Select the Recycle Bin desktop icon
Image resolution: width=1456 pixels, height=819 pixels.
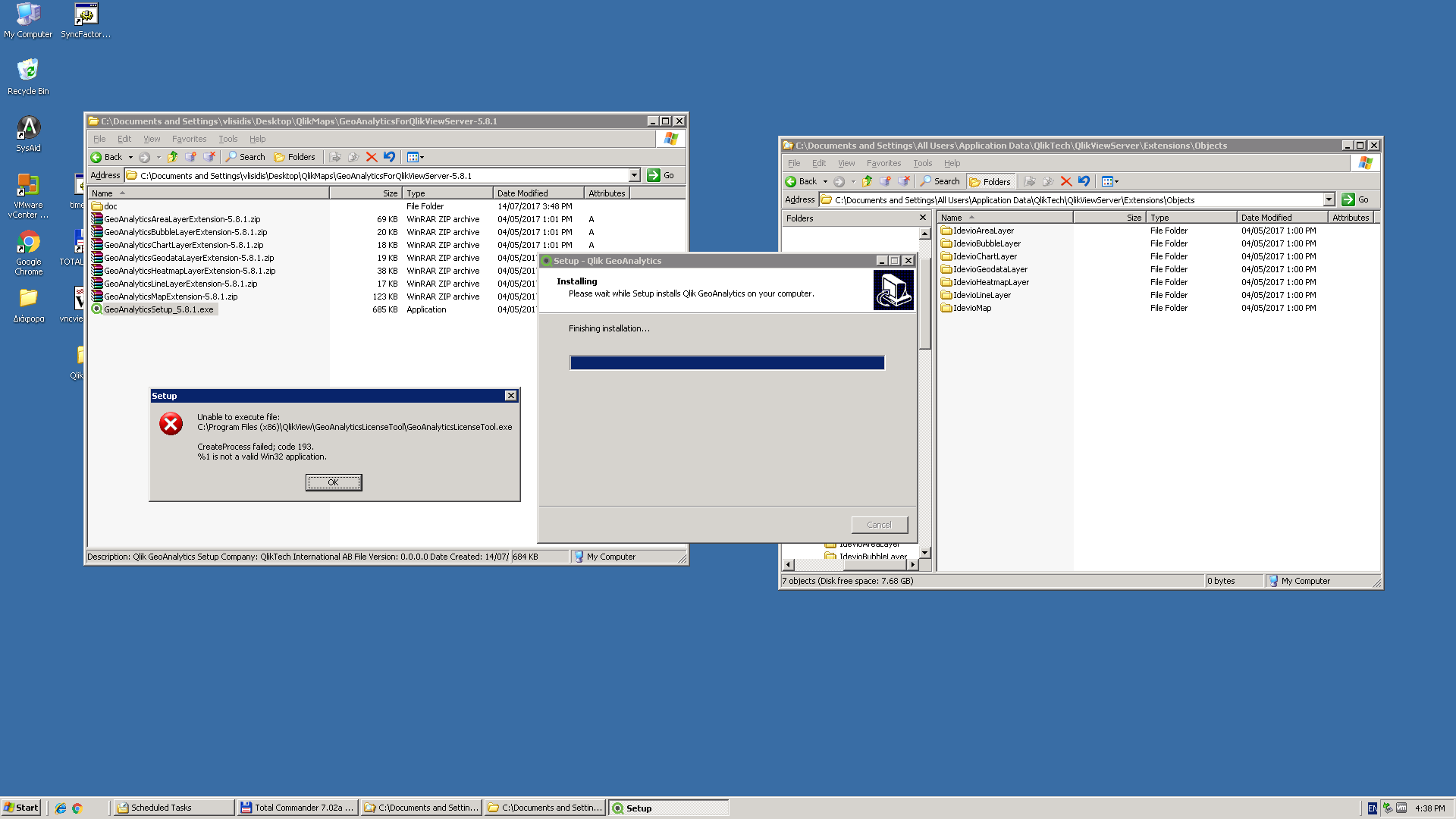(x=28, y=77)
